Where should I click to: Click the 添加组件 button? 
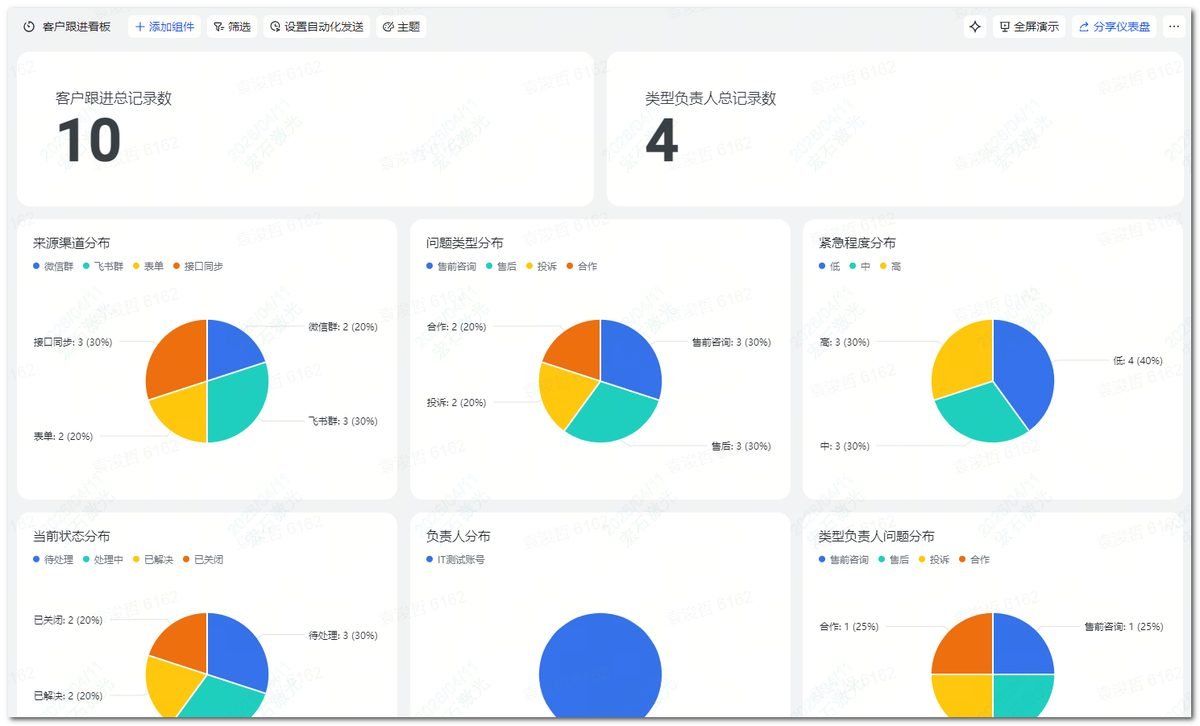[x=164, y=27]
